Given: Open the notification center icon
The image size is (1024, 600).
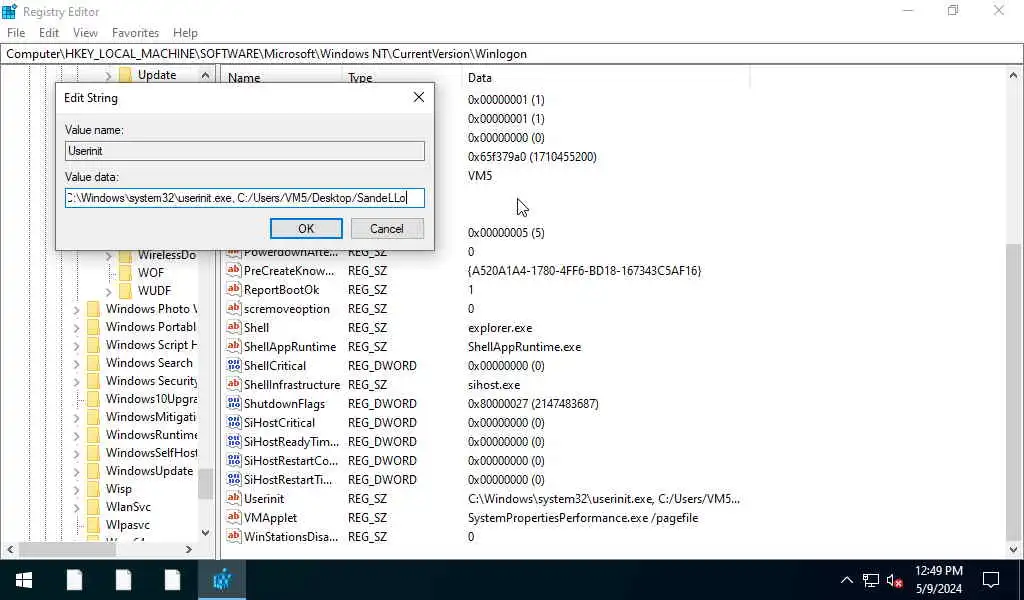Looking at the screenshot, I should click(991, 580).
